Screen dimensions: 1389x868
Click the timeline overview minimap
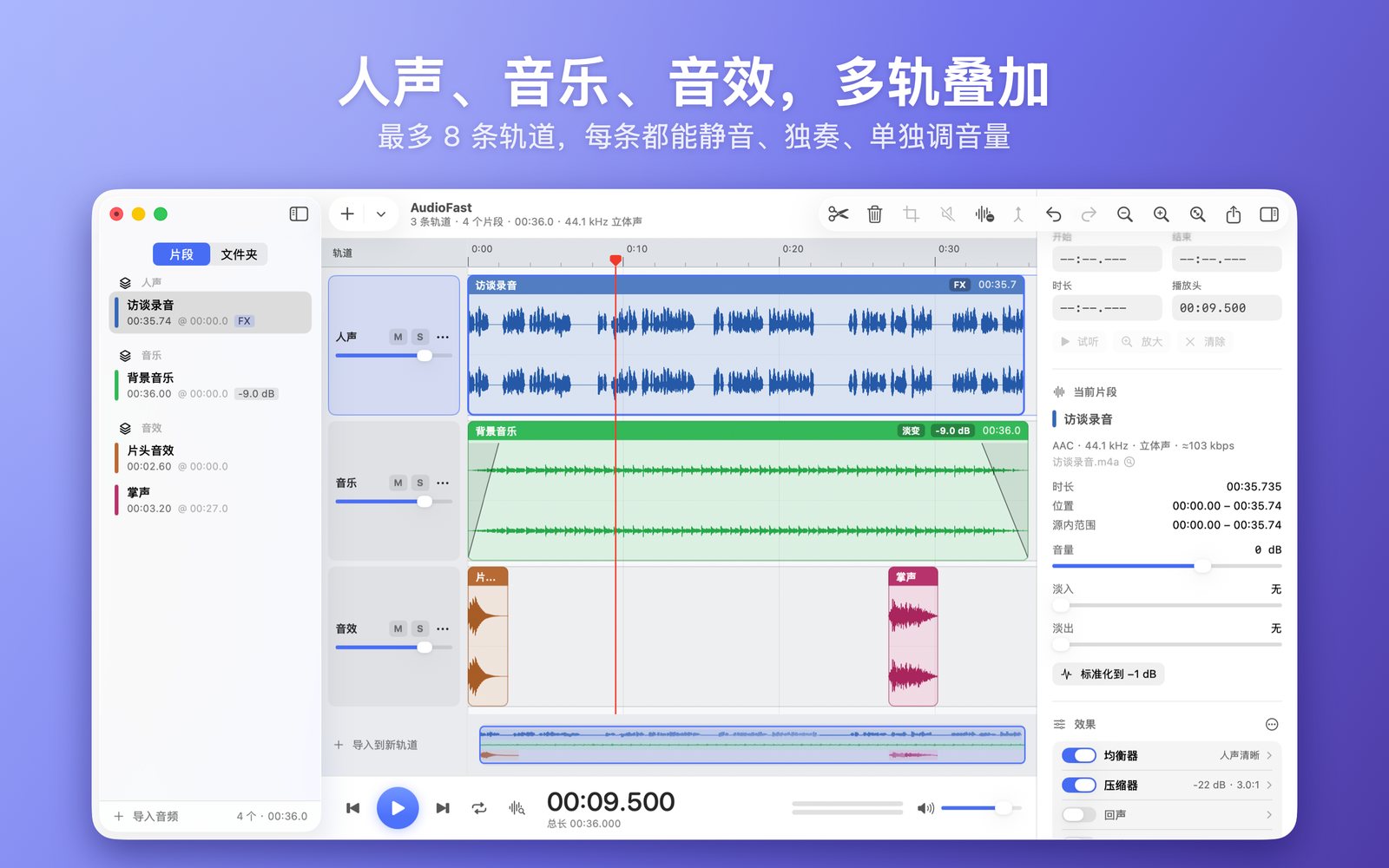tap(752, 745)
